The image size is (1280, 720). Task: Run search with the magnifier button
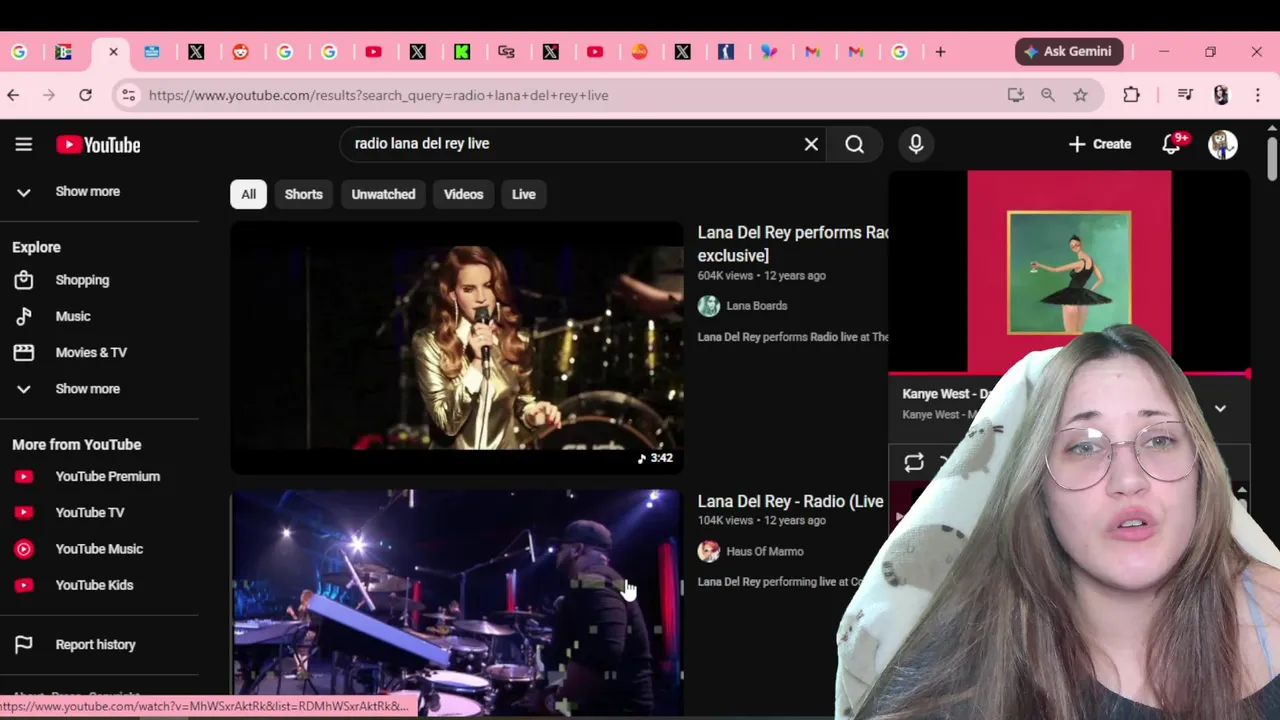pos(854,144)
